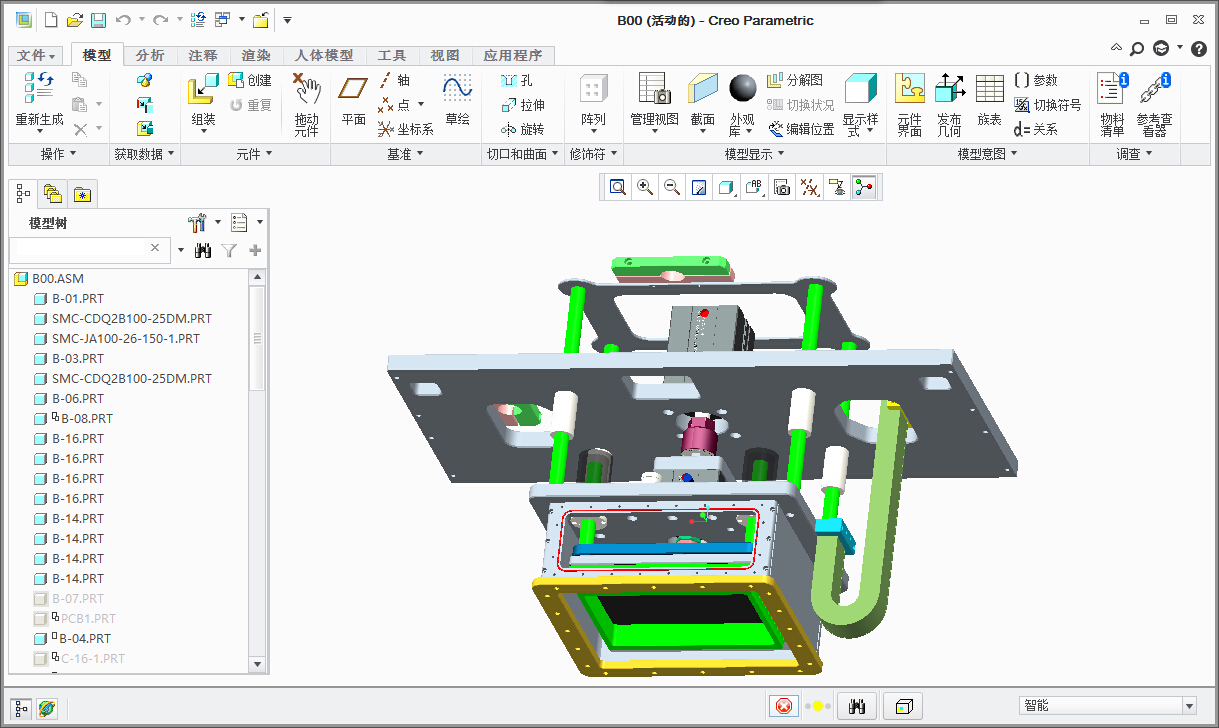The height and width of the screenshot is (728, 1219).
Task: Open the 元件界面 (Component Interface) tool
Action: point(910,104)
